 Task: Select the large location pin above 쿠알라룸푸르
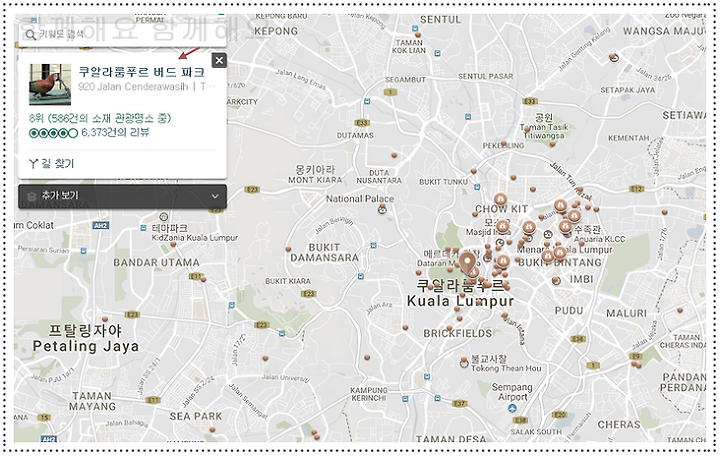[467, 264]
